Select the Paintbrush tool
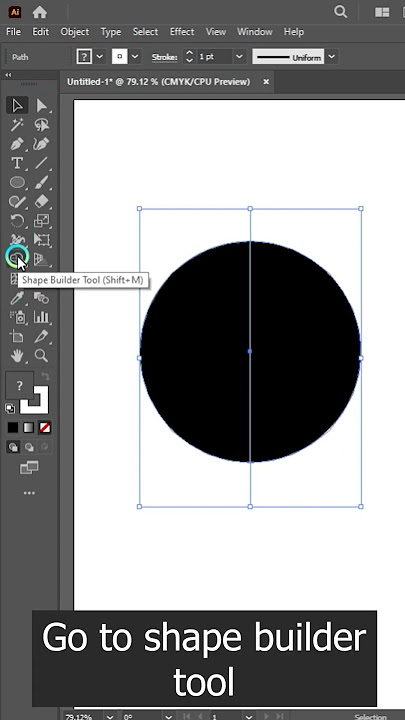Screen dimensions: 405x720 click(x=42, y=182)
